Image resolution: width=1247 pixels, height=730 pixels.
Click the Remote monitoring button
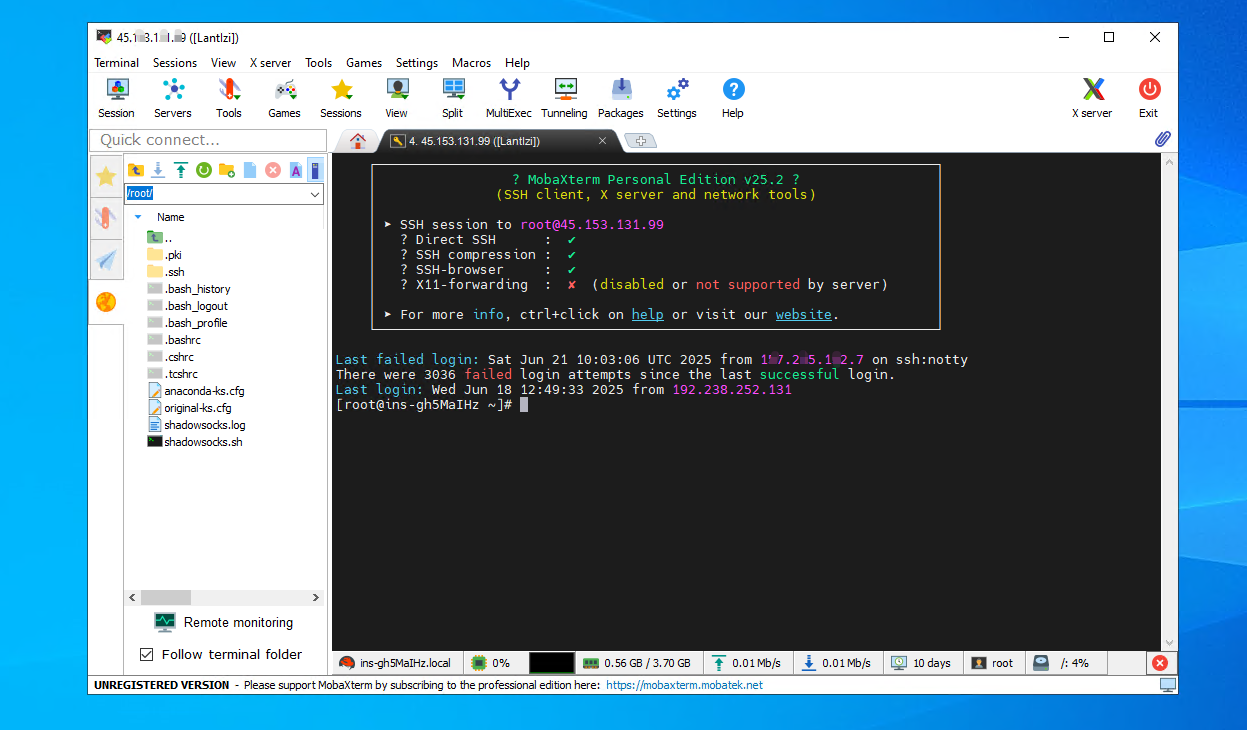coord(224,622)
